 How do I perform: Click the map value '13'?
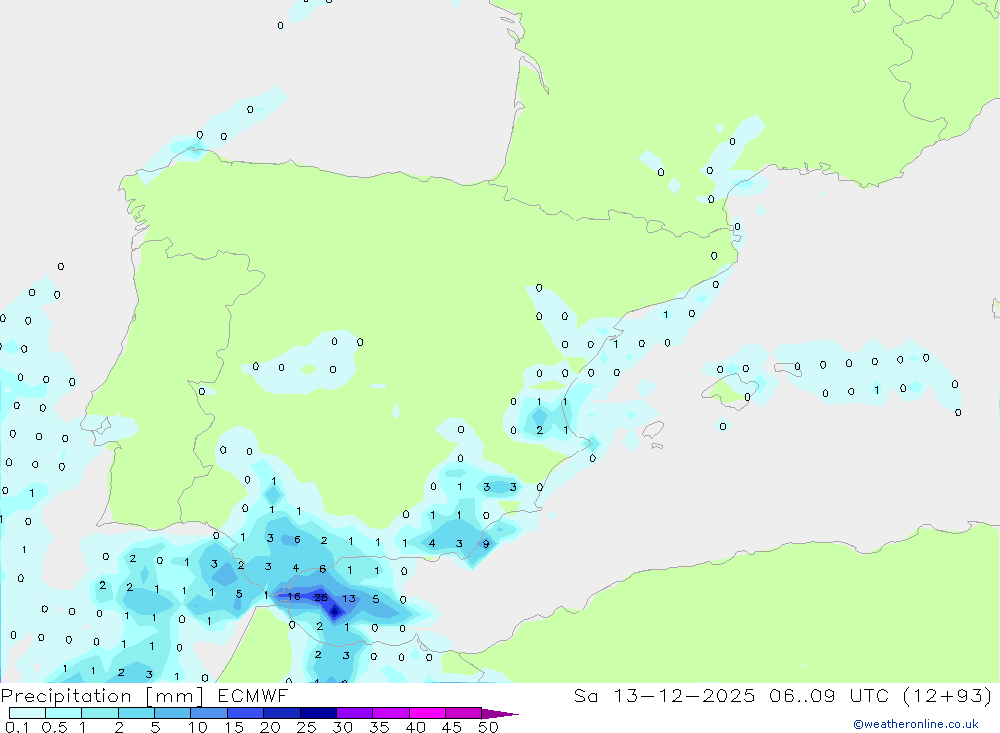pyautogui.click(x=349, y=598)
